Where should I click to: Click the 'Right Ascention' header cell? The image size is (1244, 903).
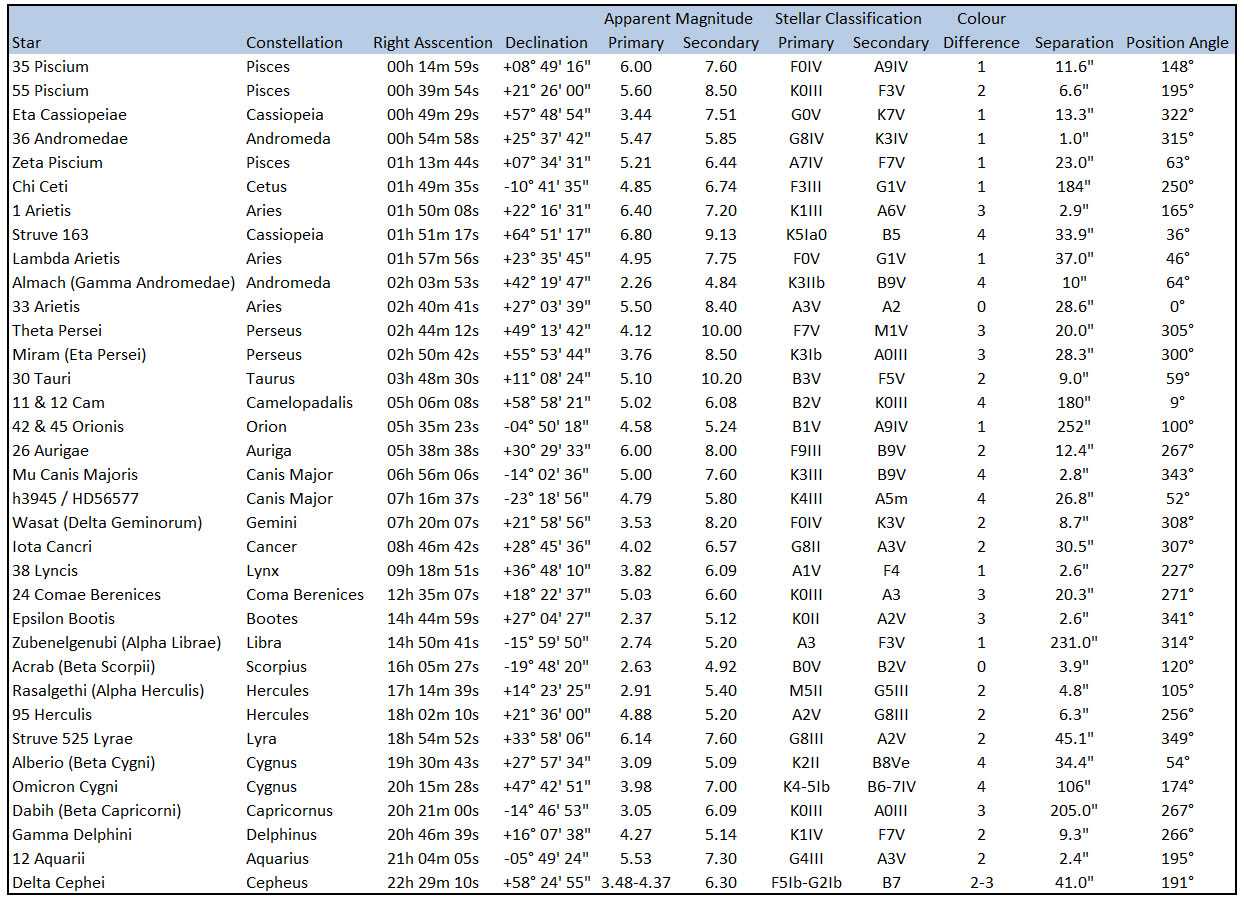click(x=433, y=43)
